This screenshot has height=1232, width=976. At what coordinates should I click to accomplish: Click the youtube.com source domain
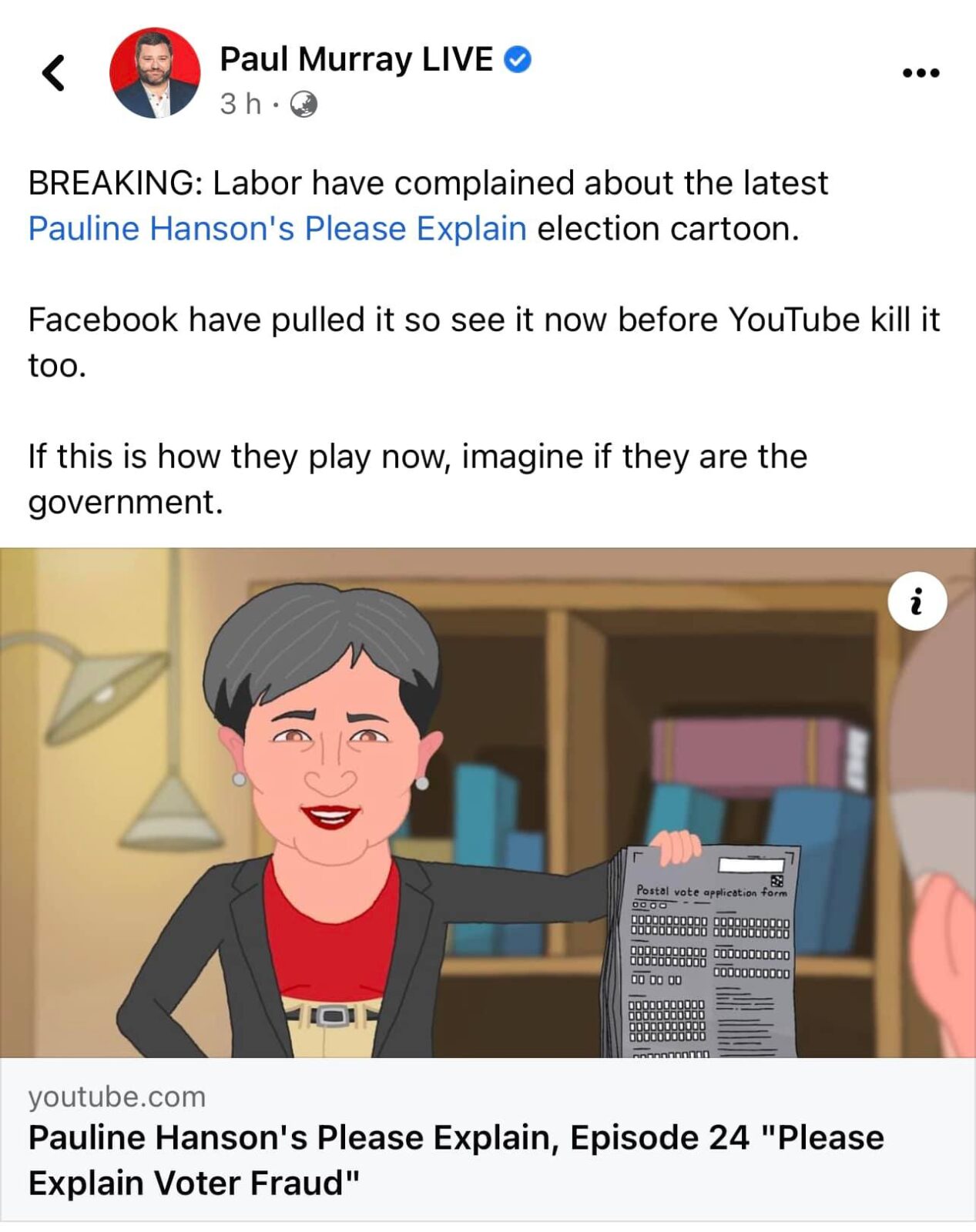117,1096
